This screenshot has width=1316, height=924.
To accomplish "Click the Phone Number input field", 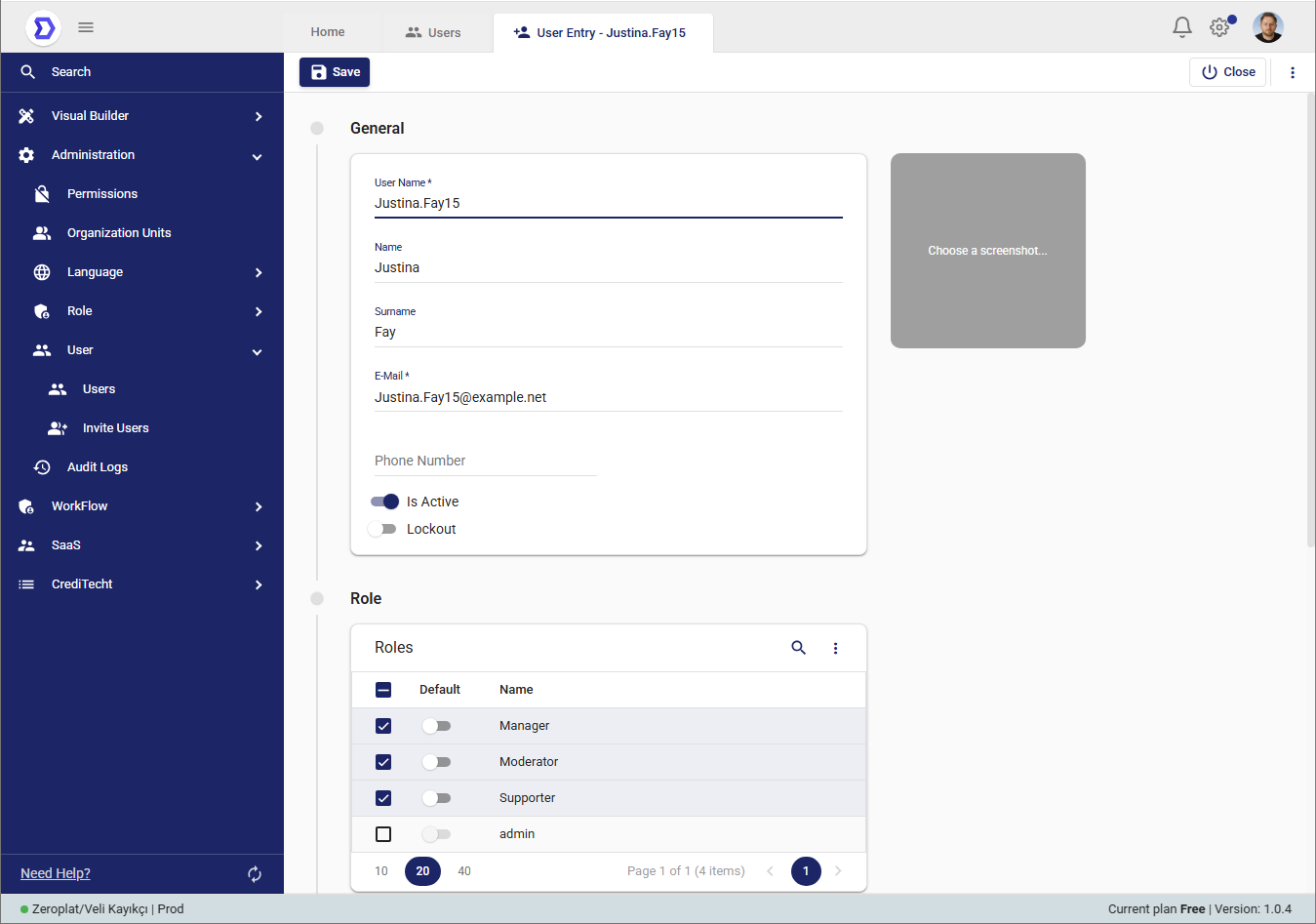I will coord(485,461).
